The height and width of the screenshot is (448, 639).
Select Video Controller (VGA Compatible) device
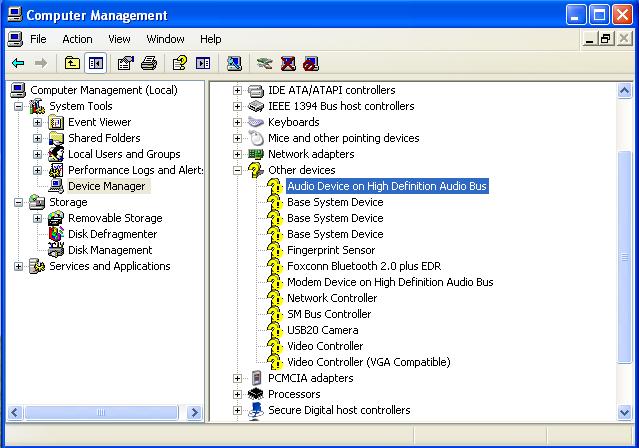368,362
